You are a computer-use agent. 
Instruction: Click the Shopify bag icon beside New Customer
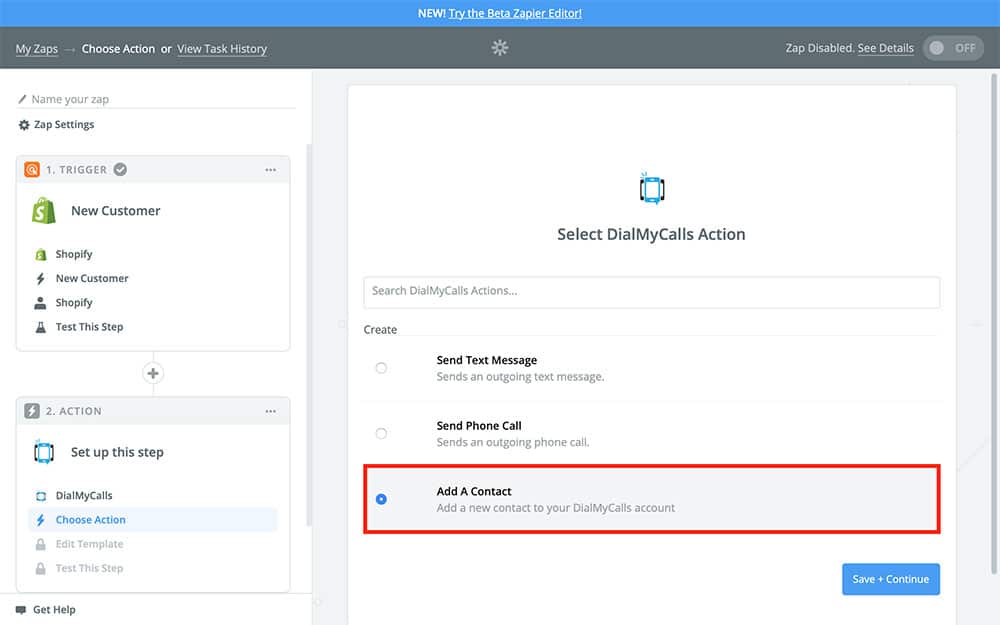click(x=43, y=211)
